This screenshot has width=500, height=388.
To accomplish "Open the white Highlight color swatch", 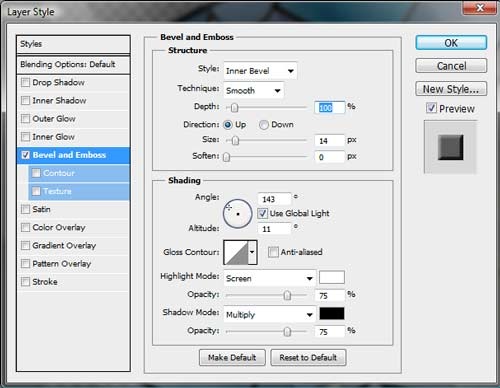I will tap(332, 277).
